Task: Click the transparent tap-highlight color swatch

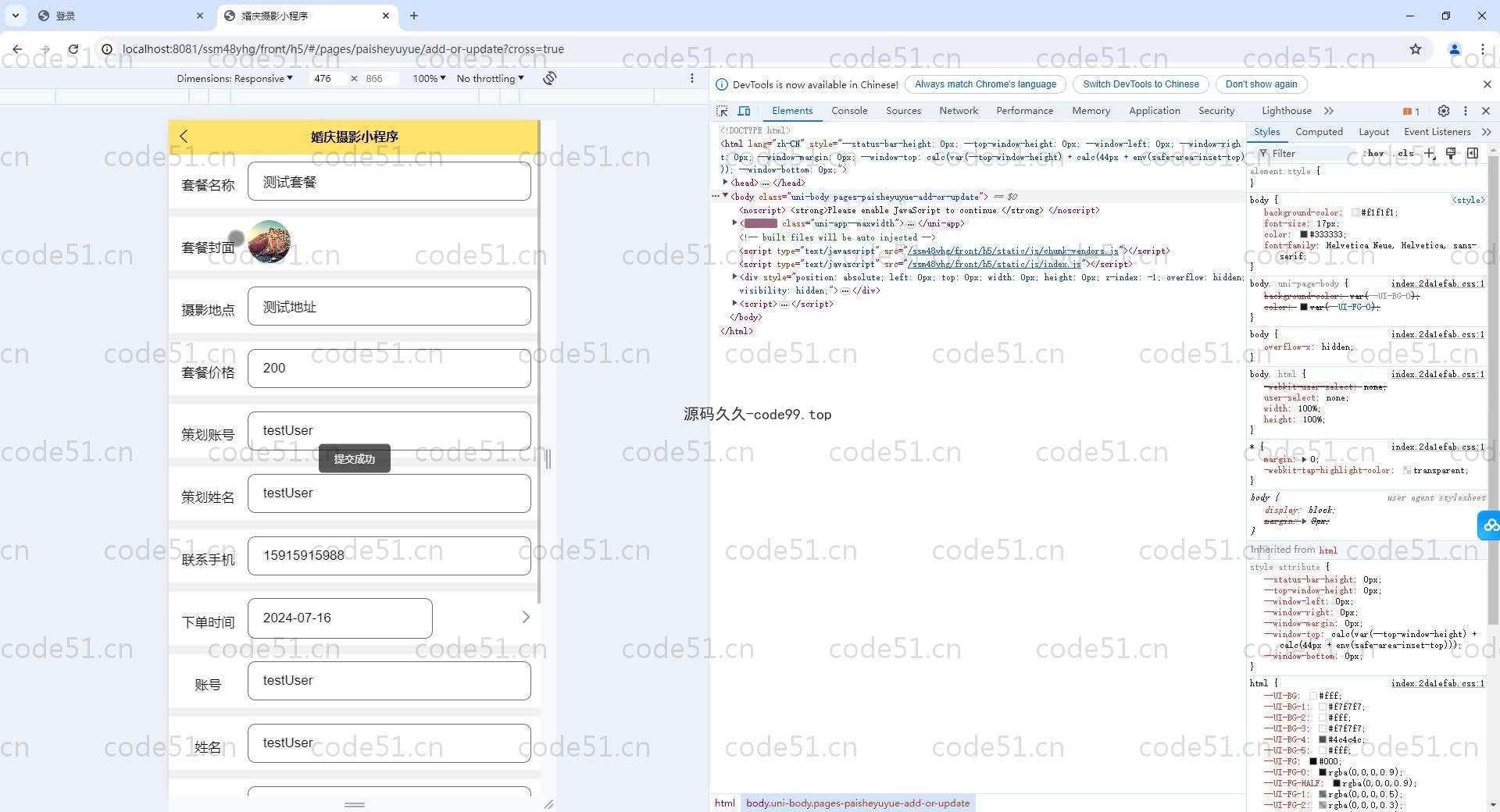Action: [x=1407, y=470]
